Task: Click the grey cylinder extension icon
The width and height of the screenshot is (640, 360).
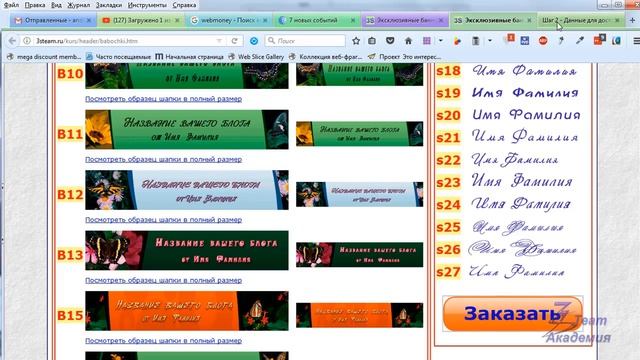Action: 476,41
